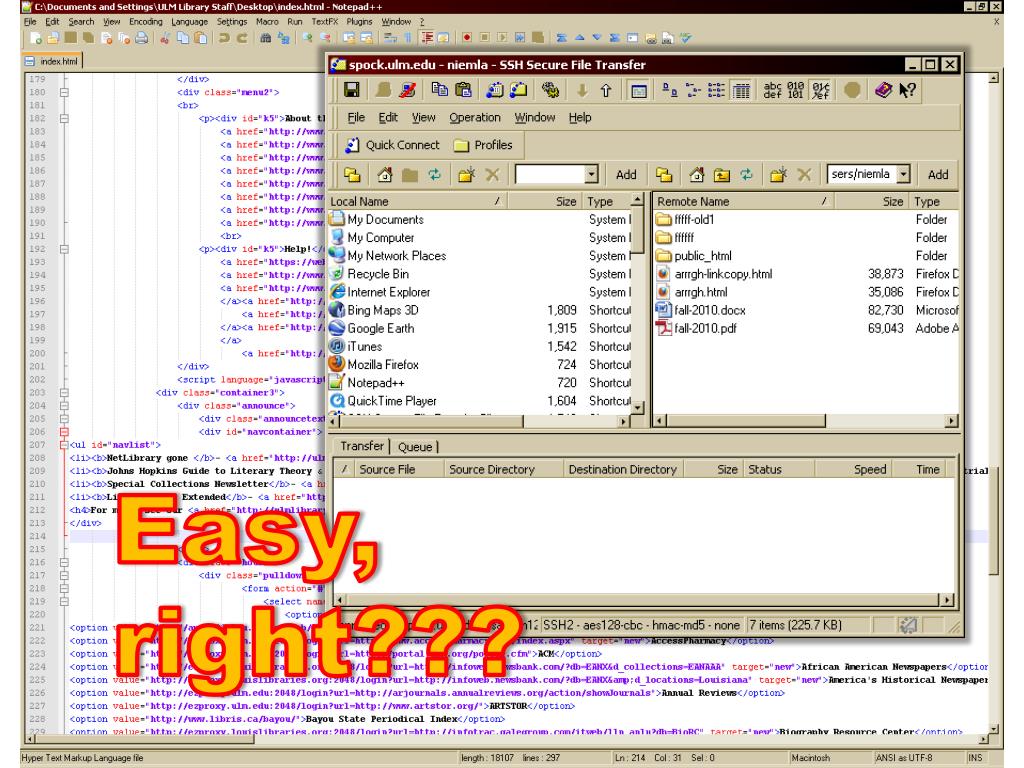Click Quick Connect in SSH window
Screen dimensions: 1024x768
(392, 145)
